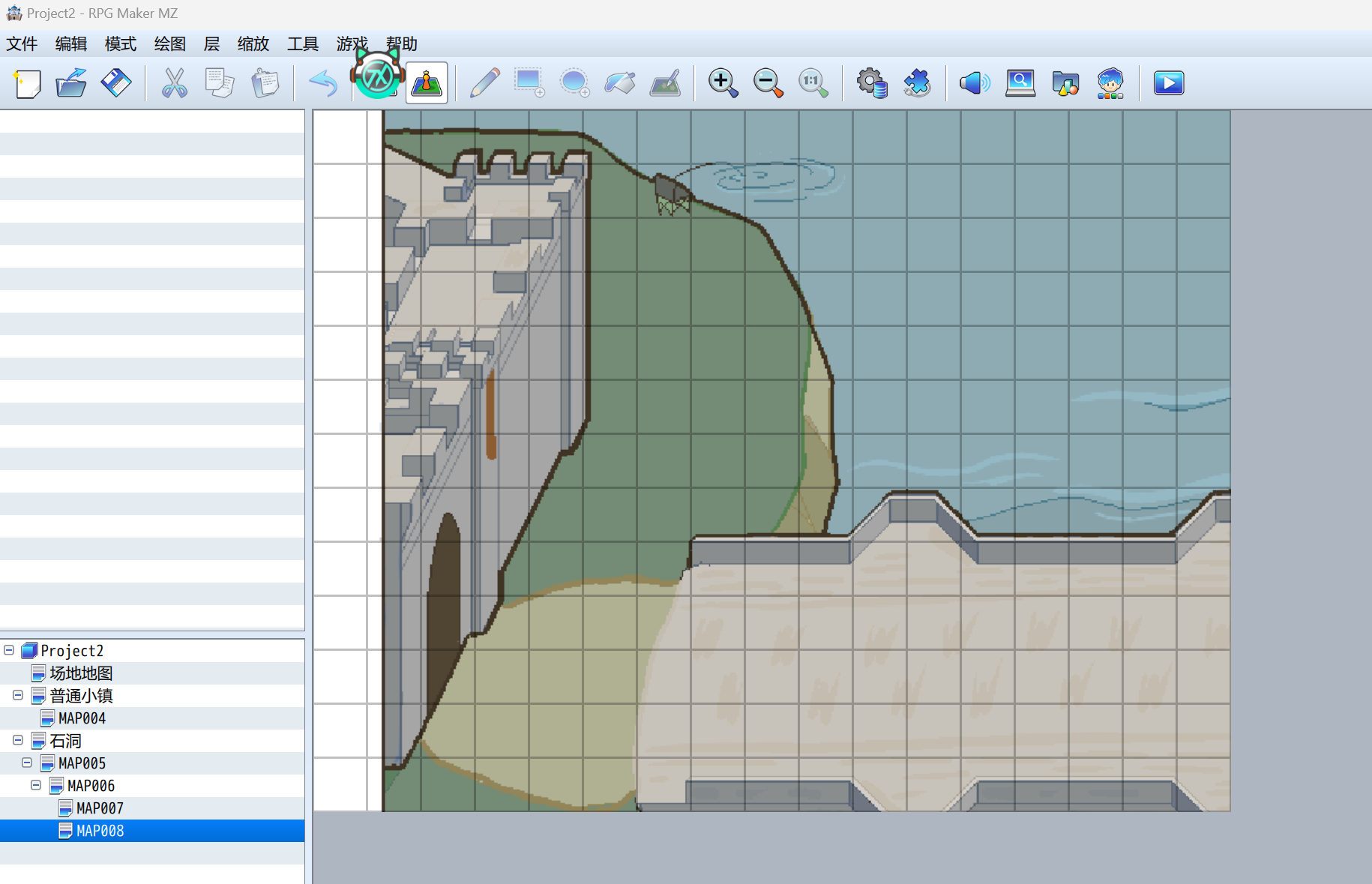The width and height of the screenshot is (1372, 884).
Task: Click the Copy icon
Action: coord(219,83)
